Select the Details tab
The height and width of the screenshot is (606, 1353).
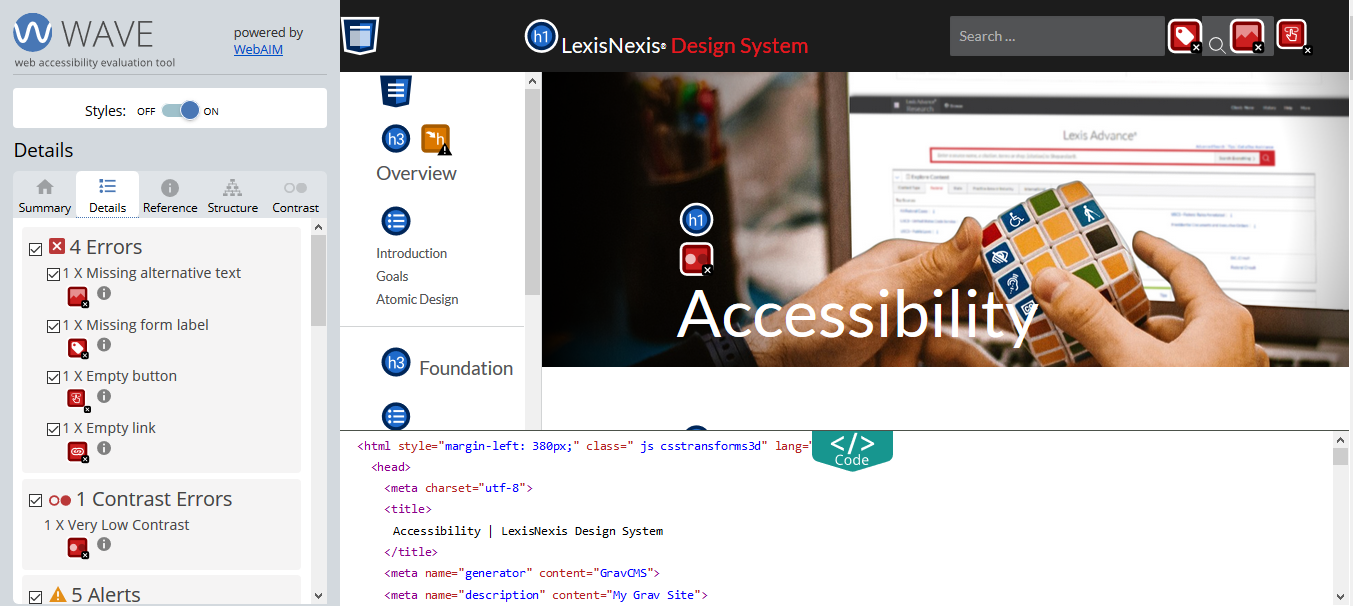tap(107, 196)
